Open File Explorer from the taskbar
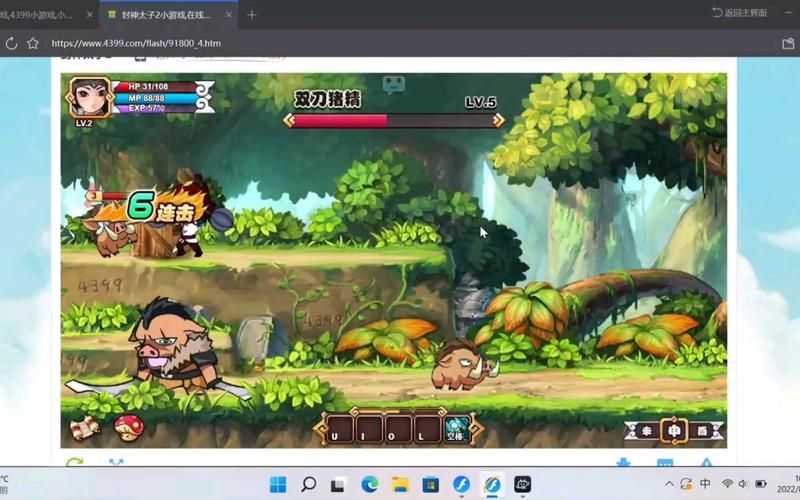Screen dimensions: 800x500 pyautogui.click(x=401, y=484)
